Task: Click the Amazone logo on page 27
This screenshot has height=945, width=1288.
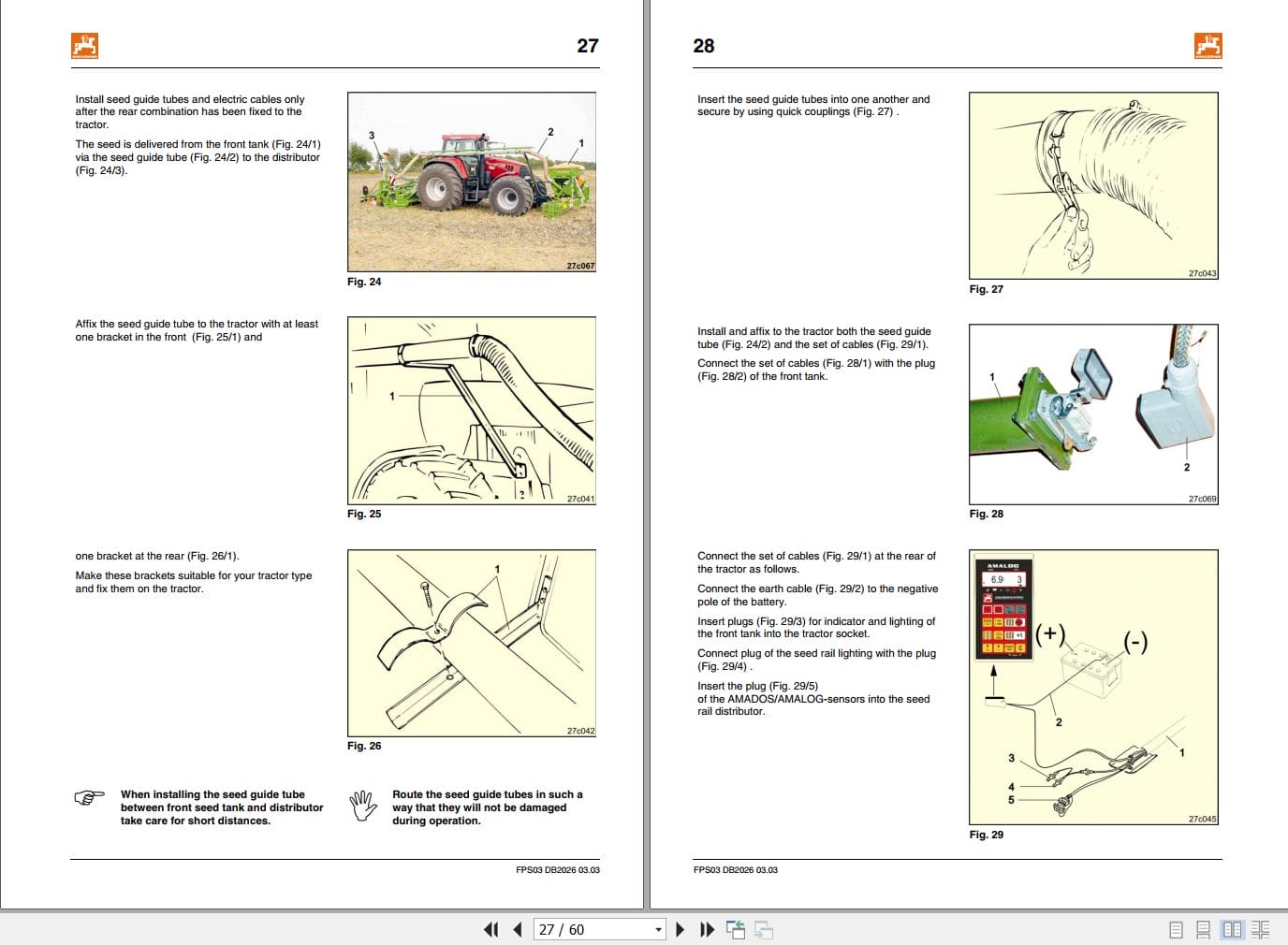Action: coord(85,46)
